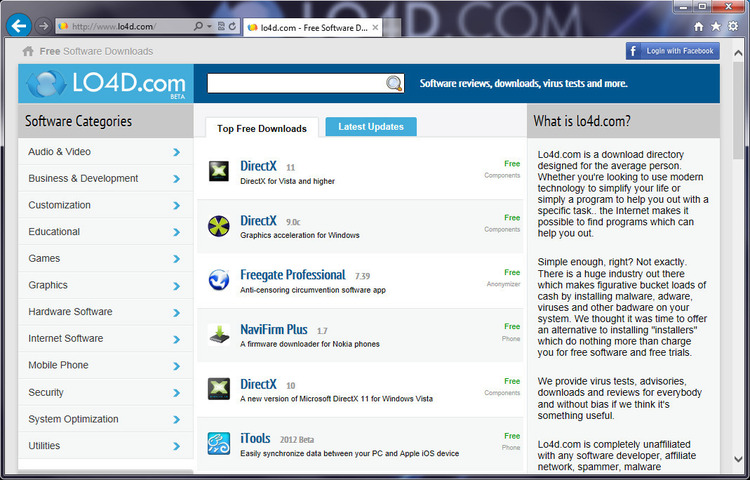Viewport: 750px width, 480px height.
Task: Click the Mobile Phone category label
Action: coord(58,365)
